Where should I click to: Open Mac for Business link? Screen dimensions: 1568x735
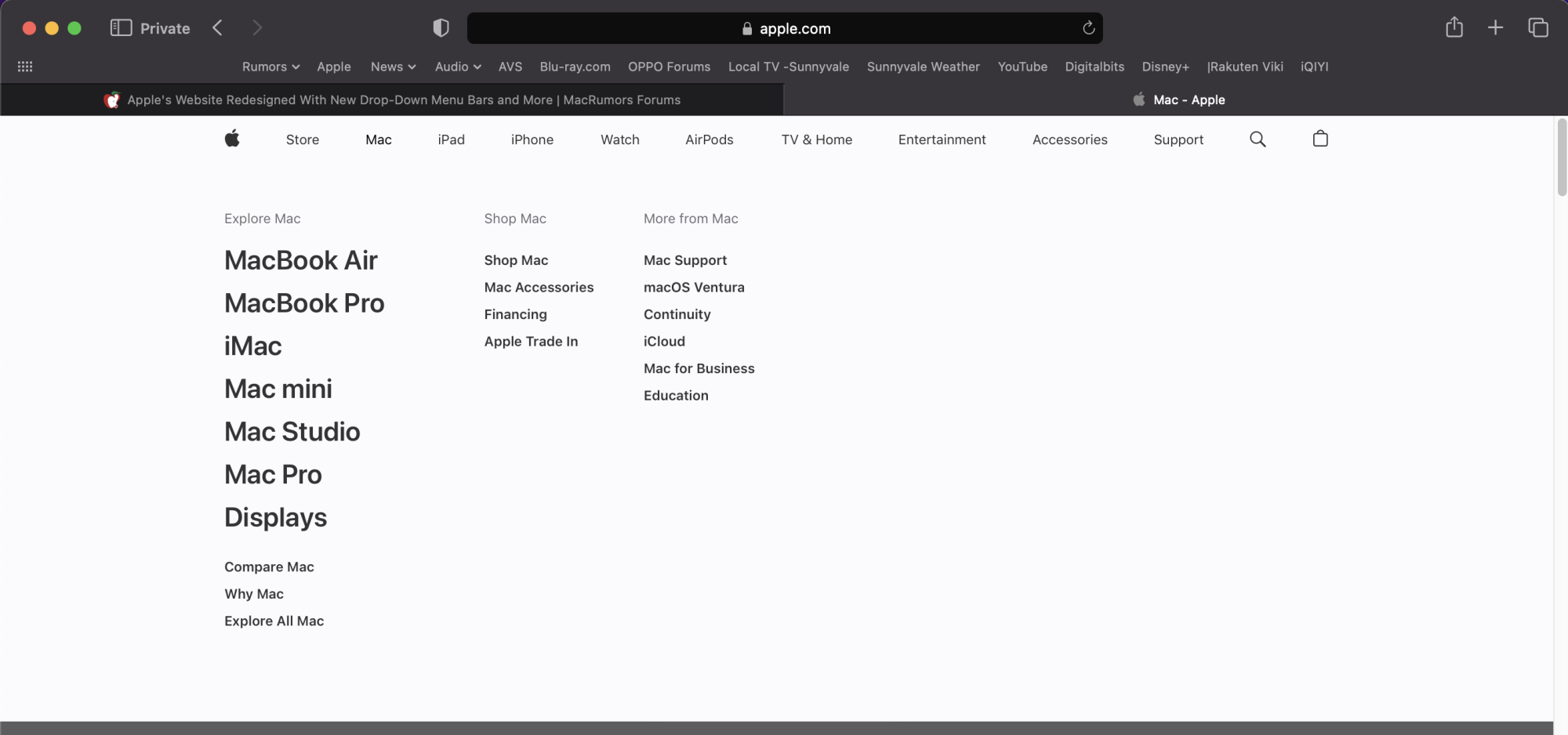click(x=699, y=368)
